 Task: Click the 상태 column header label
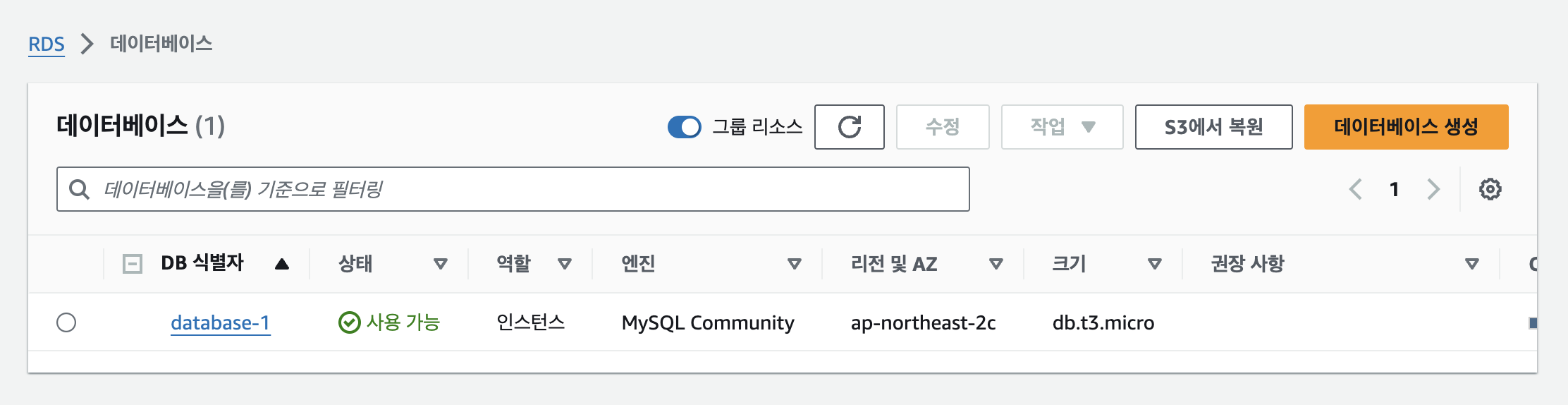tap(355, 264)
